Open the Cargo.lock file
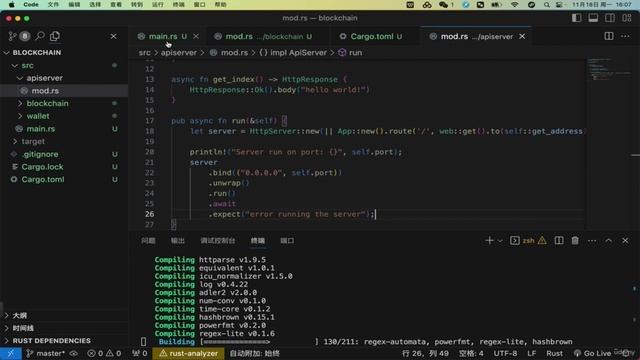The width and height of the screenshot is (640, 360). (64, 167)
